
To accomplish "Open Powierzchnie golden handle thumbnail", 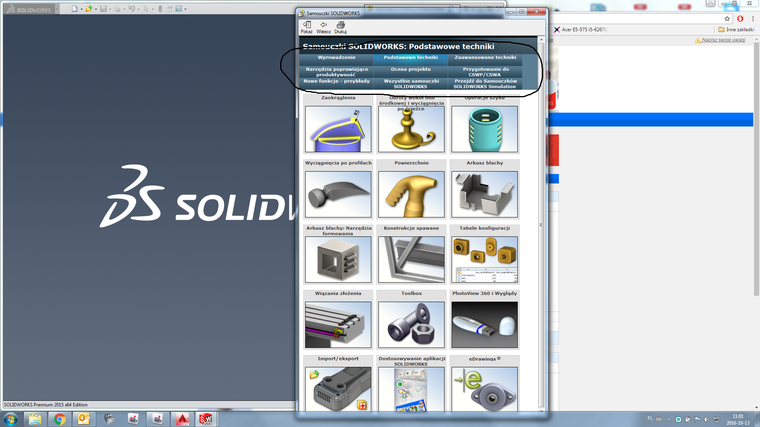I will tap(411, 194).
